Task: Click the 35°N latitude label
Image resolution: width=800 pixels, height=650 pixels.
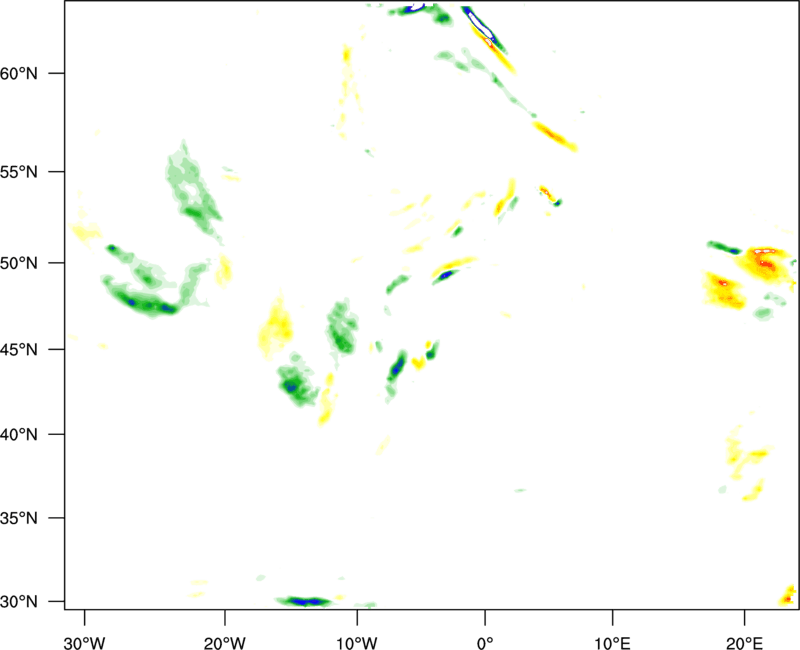Action: [x=18, y=518]
